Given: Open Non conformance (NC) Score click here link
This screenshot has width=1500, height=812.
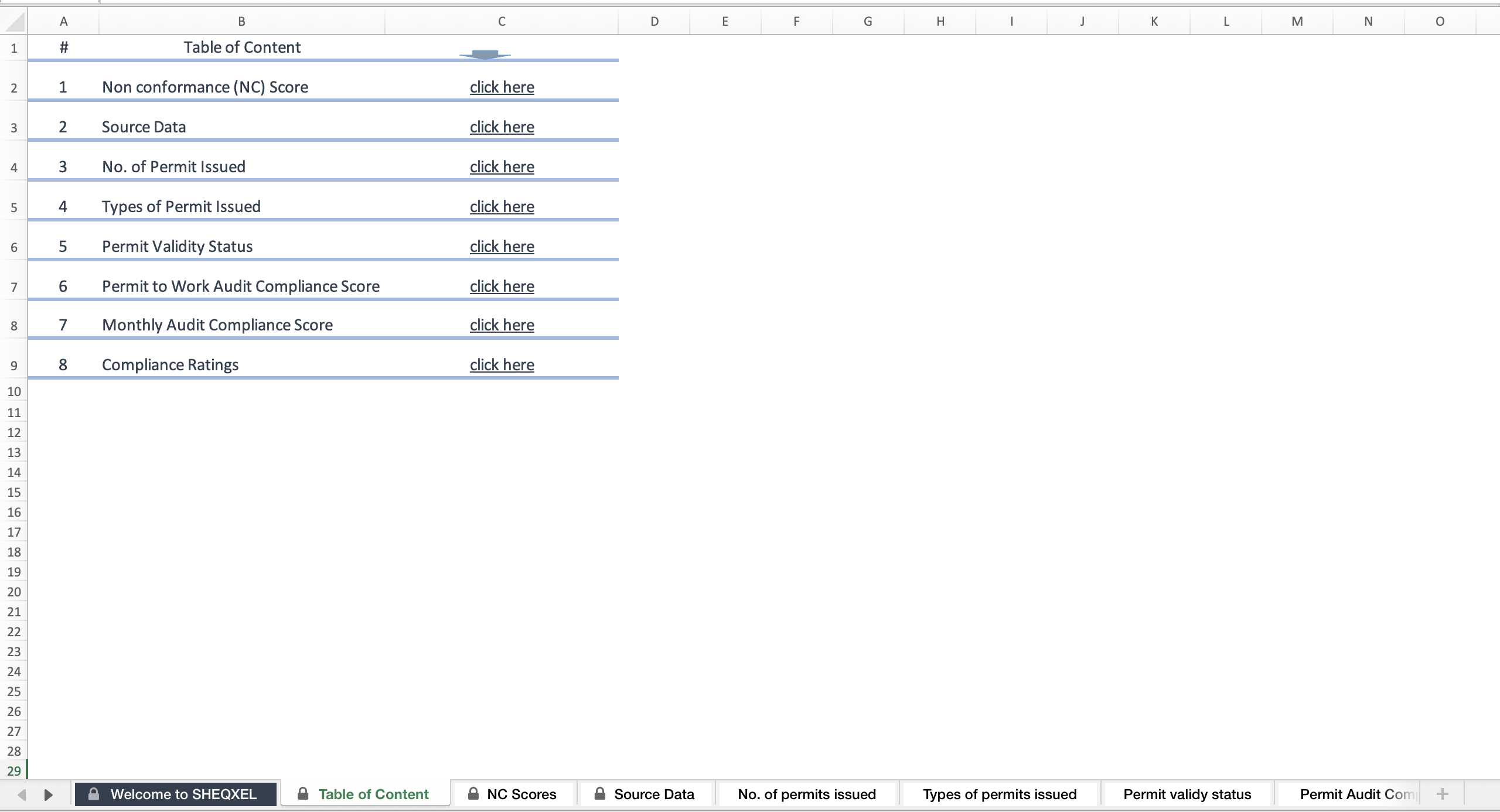Looking at the screenshot, I should pyautogui.click(x=502, y=87).
